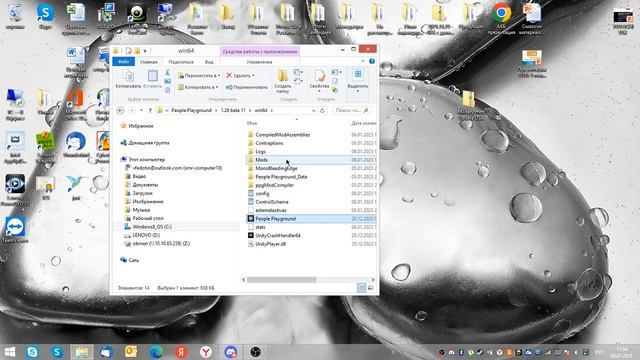Open the Windows Start button
The height and width of the screenshot is (360, 640).
(x=10, y=352)
